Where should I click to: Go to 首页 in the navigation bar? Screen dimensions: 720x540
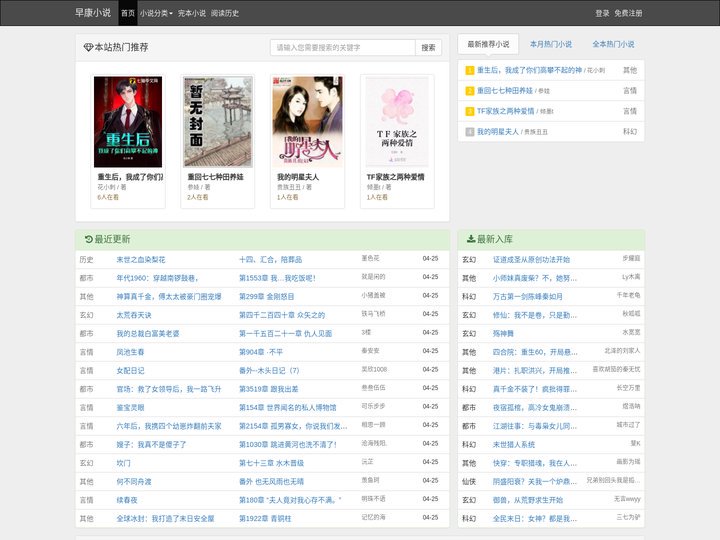[x=128, y=13]
